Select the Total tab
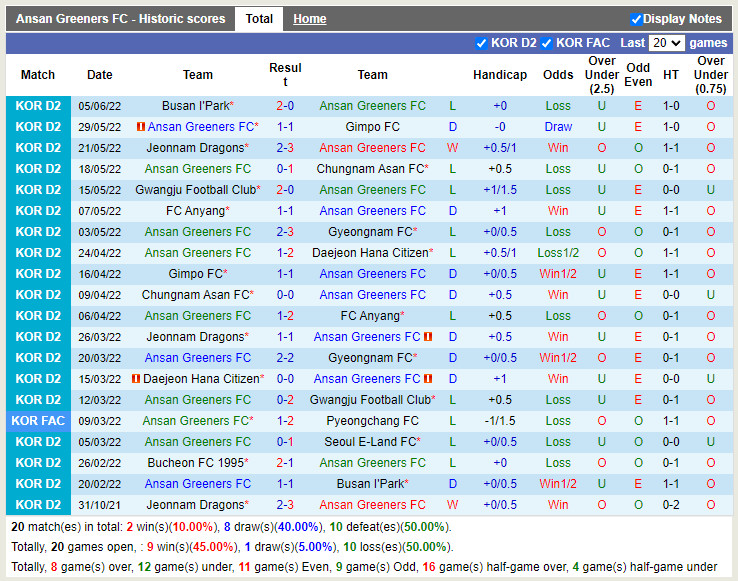The height and width of the screenshot is (581, 738). (x=259, y=19)
